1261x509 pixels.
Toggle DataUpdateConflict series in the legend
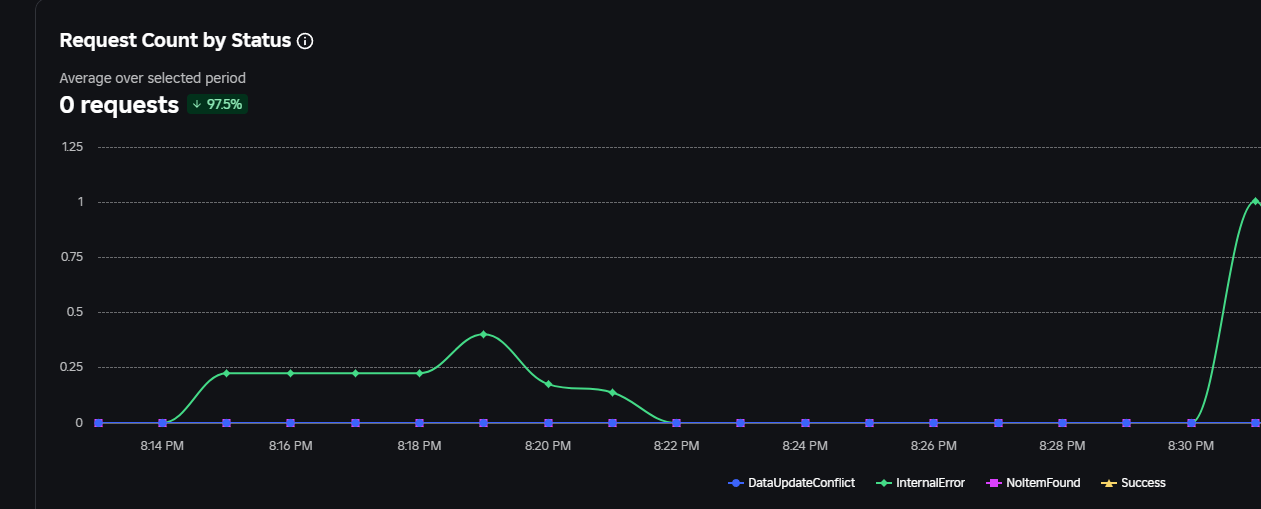(x=792, y=483)
